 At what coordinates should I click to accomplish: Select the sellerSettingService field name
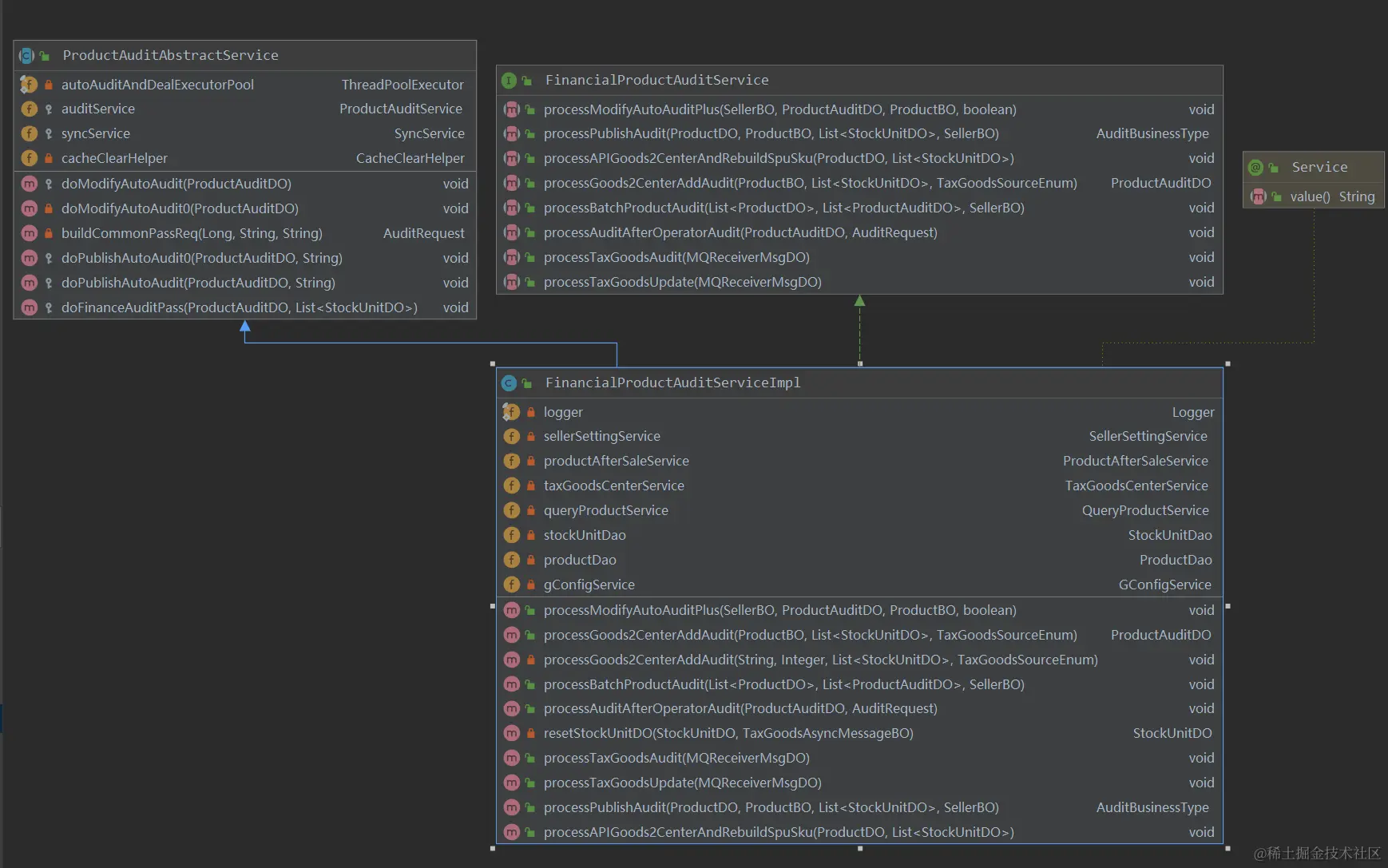coord(602,436)
